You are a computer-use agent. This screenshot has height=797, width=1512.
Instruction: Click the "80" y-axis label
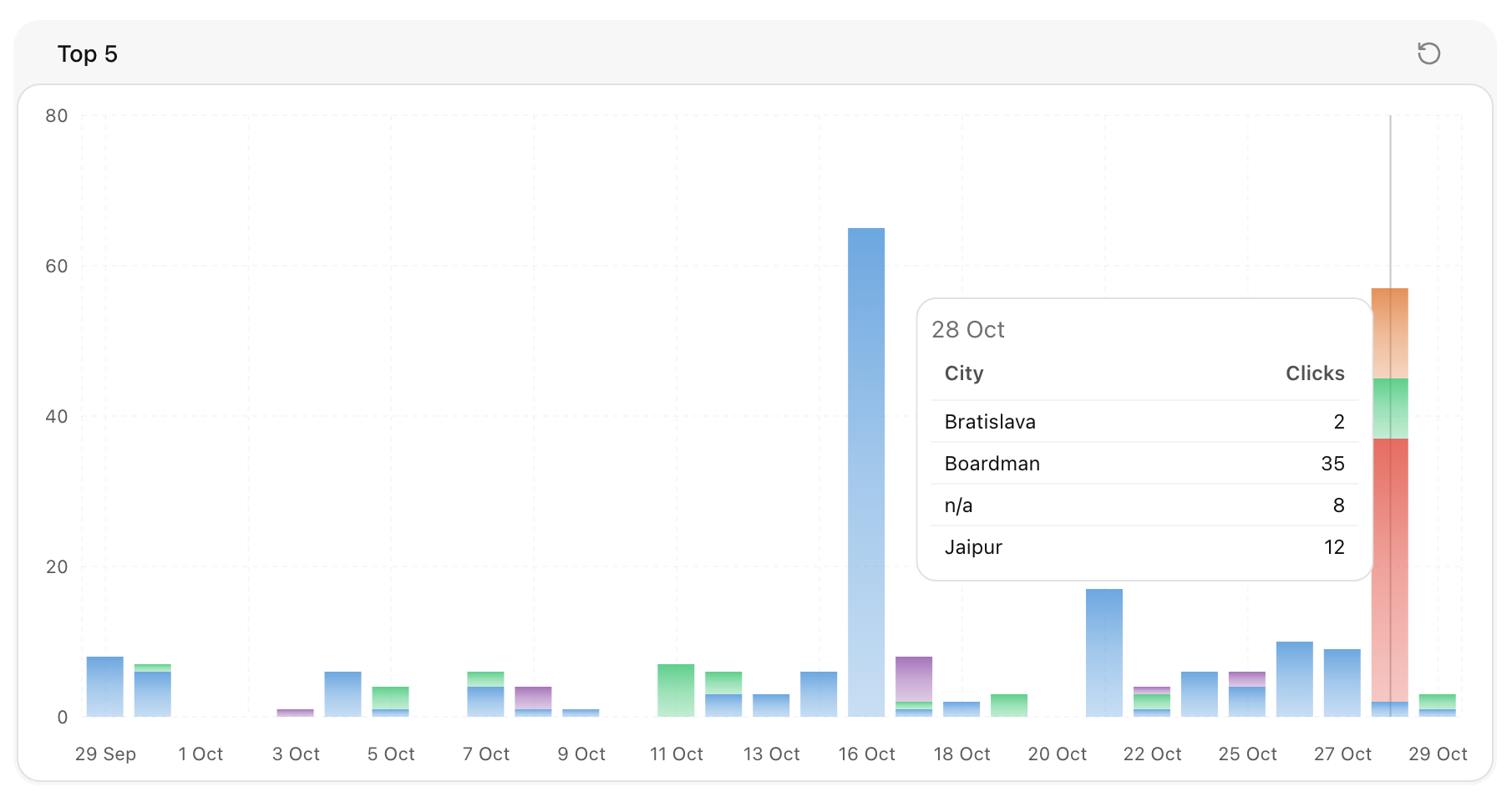[57, 116]
